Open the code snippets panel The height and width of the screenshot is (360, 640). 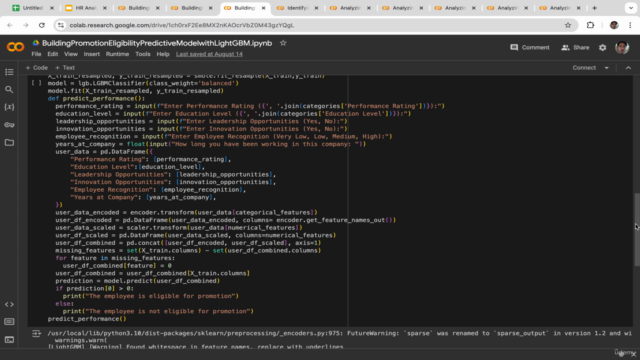coord(9,304)
